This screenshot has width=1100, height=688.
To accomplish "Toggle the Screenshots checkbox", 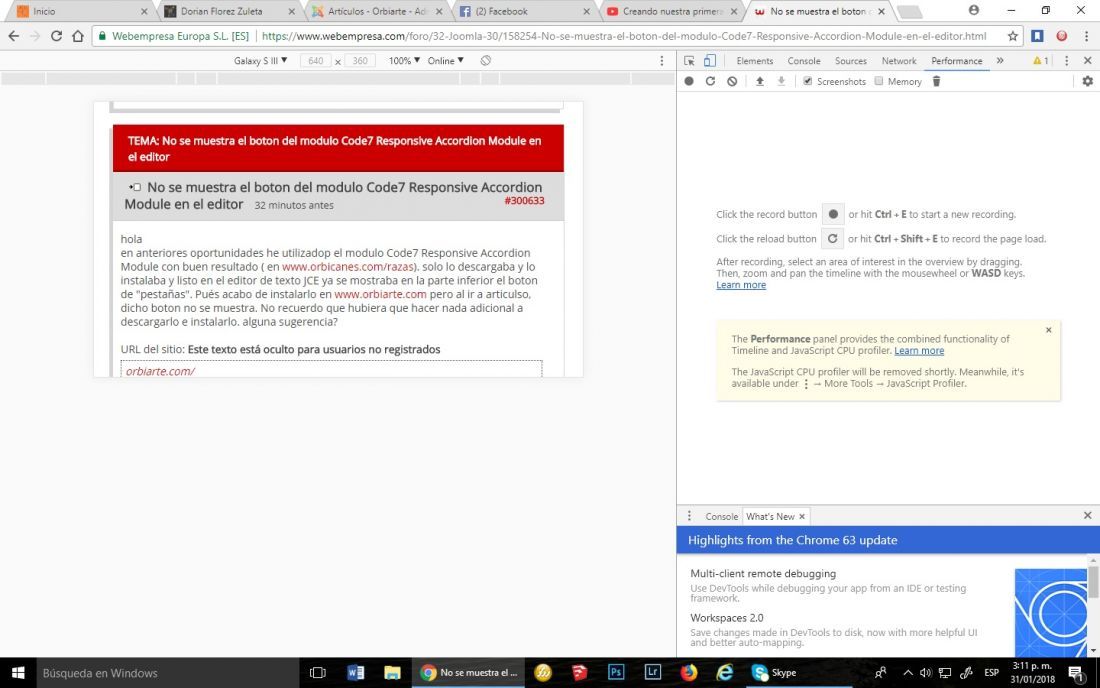I will [x=807, y=81].
